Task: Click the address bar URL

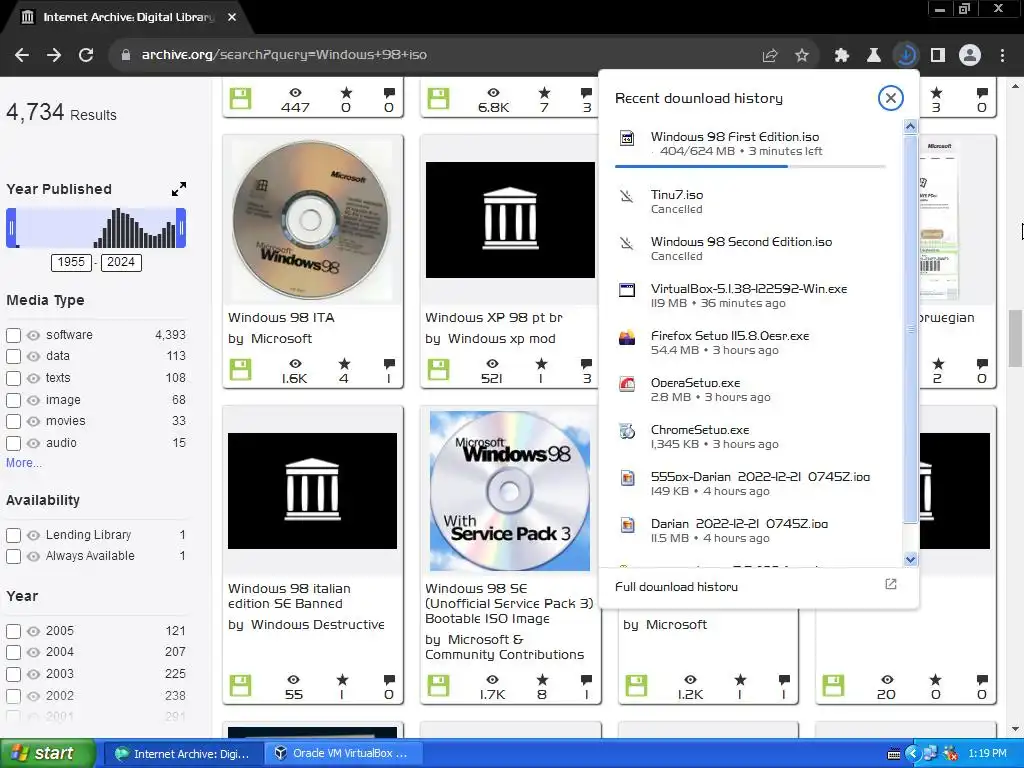Action: [284, 55]
